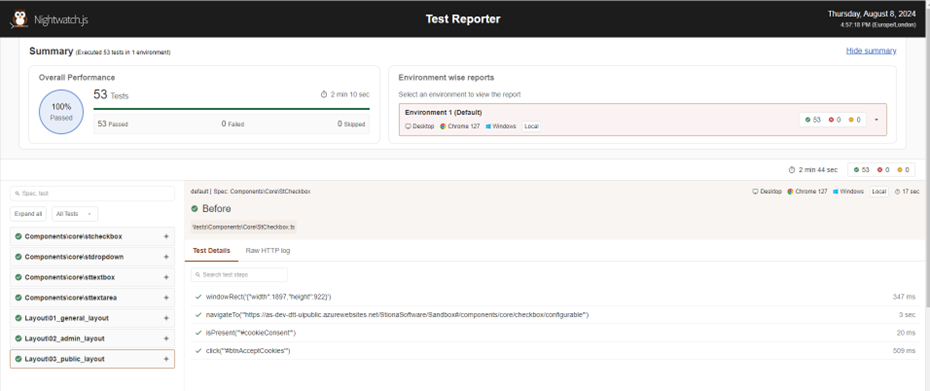The height and width of the screenshot is (391, 930).
Task: Click the Desktop icon in Environment 1
Action: pos(408,126)
